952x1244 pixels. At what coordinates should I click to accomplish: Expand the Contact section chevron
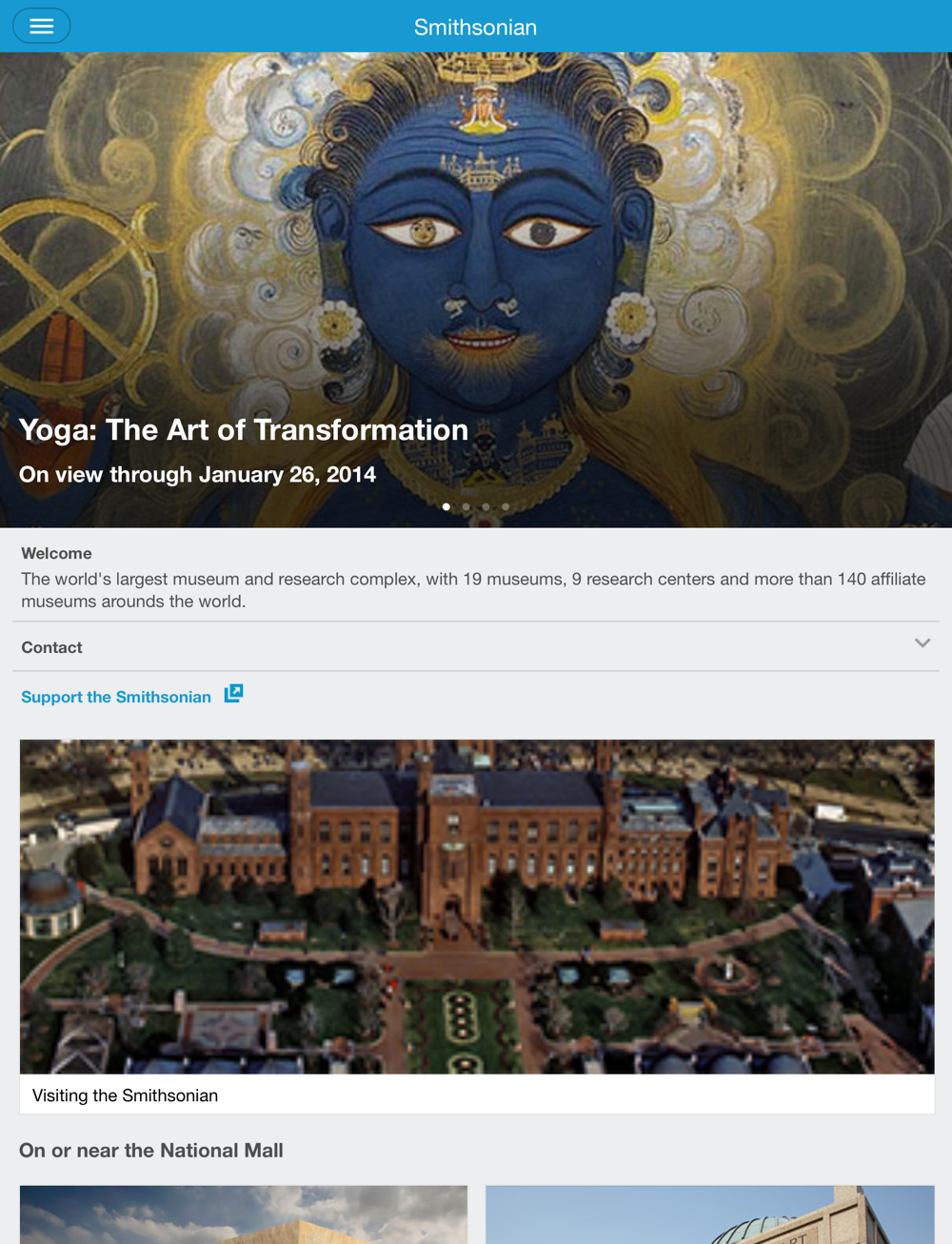(922, 643)
